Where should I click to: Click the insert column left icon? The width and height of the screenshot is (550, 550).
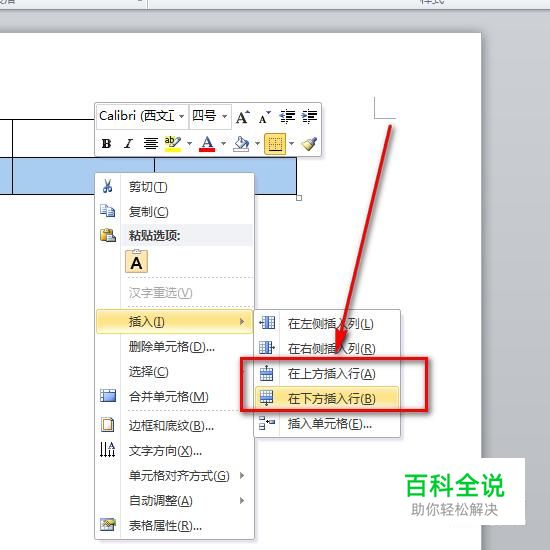(x=267, y=322)
